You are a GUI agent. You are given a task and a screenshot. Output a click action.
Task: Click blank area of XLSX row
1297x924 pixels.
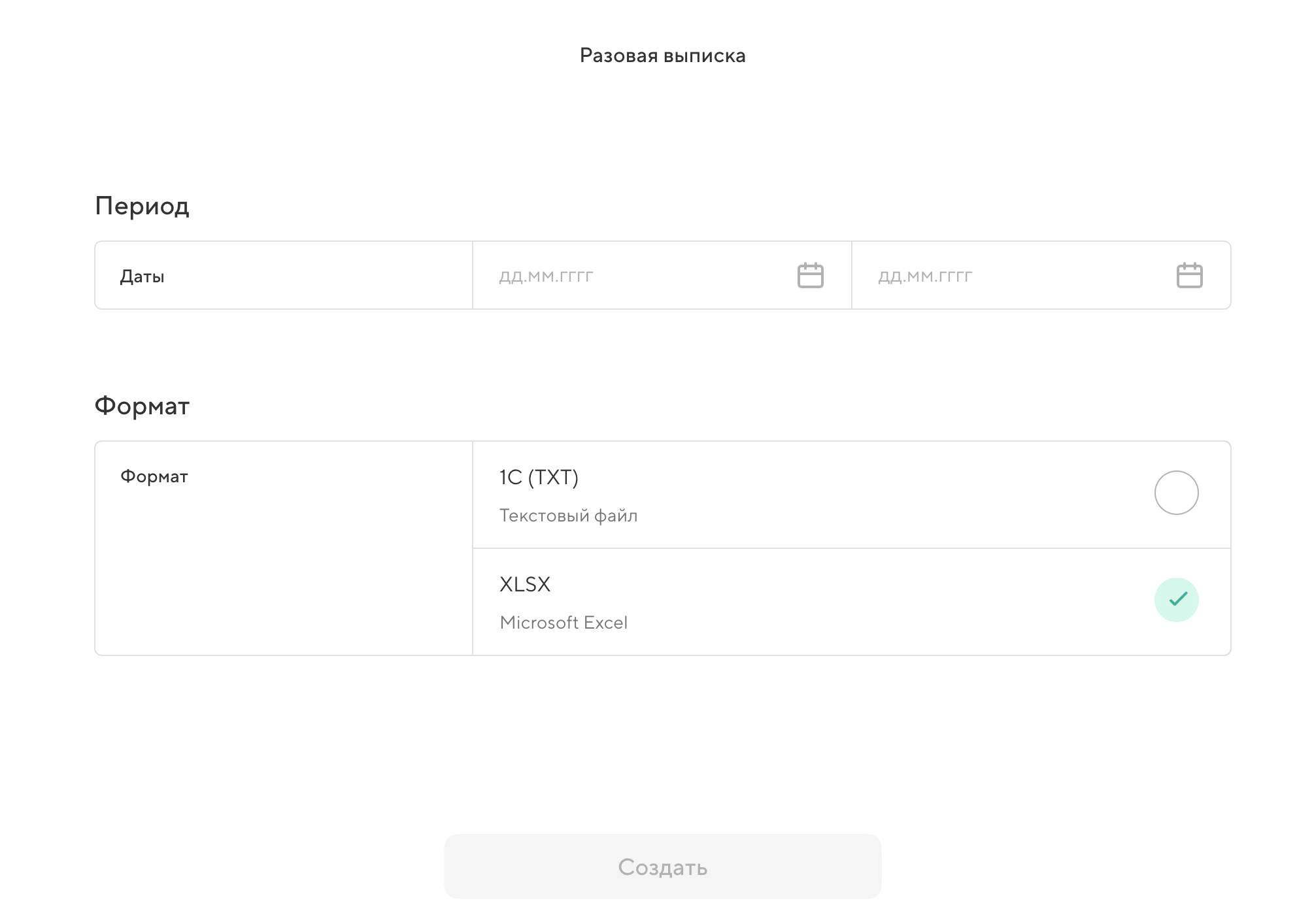850,602
